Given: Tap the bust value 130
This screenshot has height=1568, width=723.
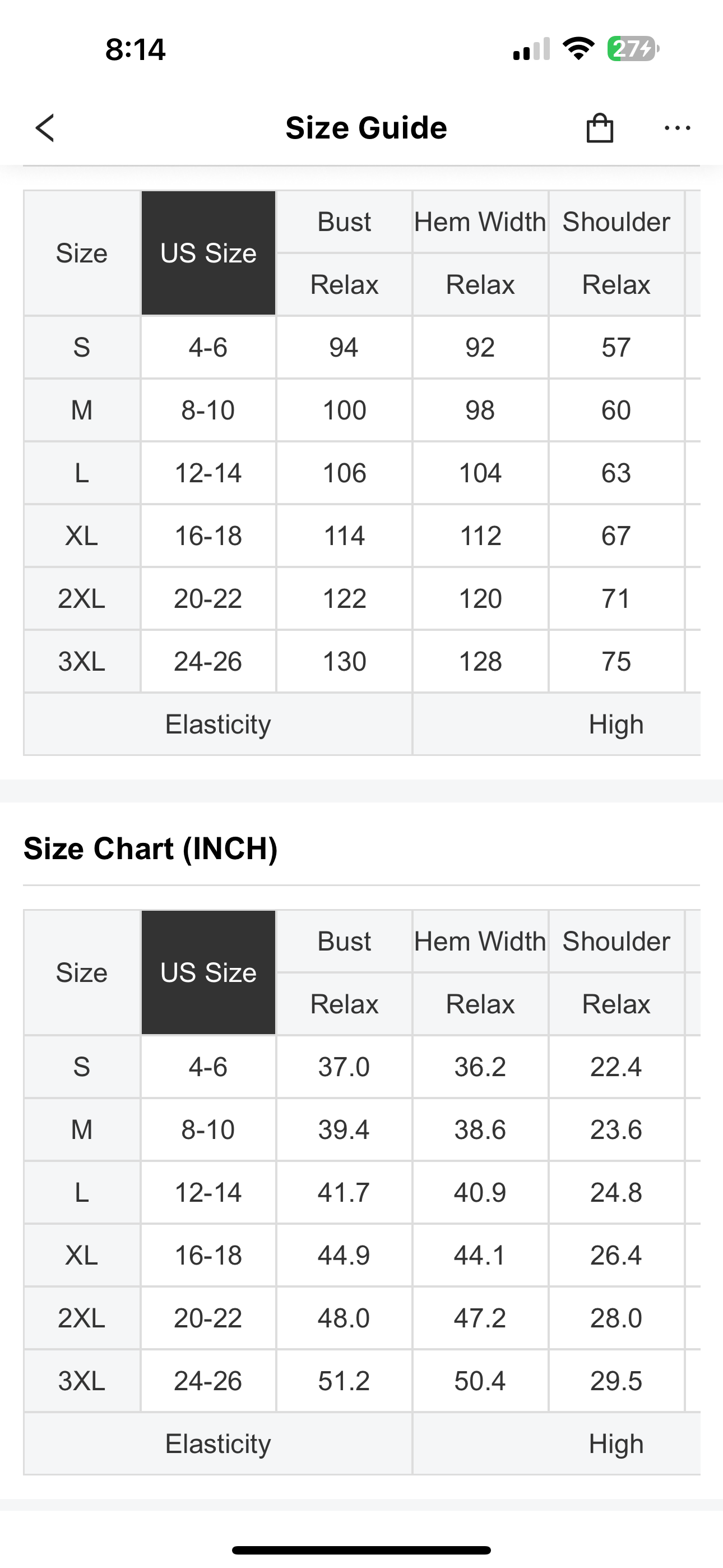Looking at the screenshot, I should [x=344, y=662].
